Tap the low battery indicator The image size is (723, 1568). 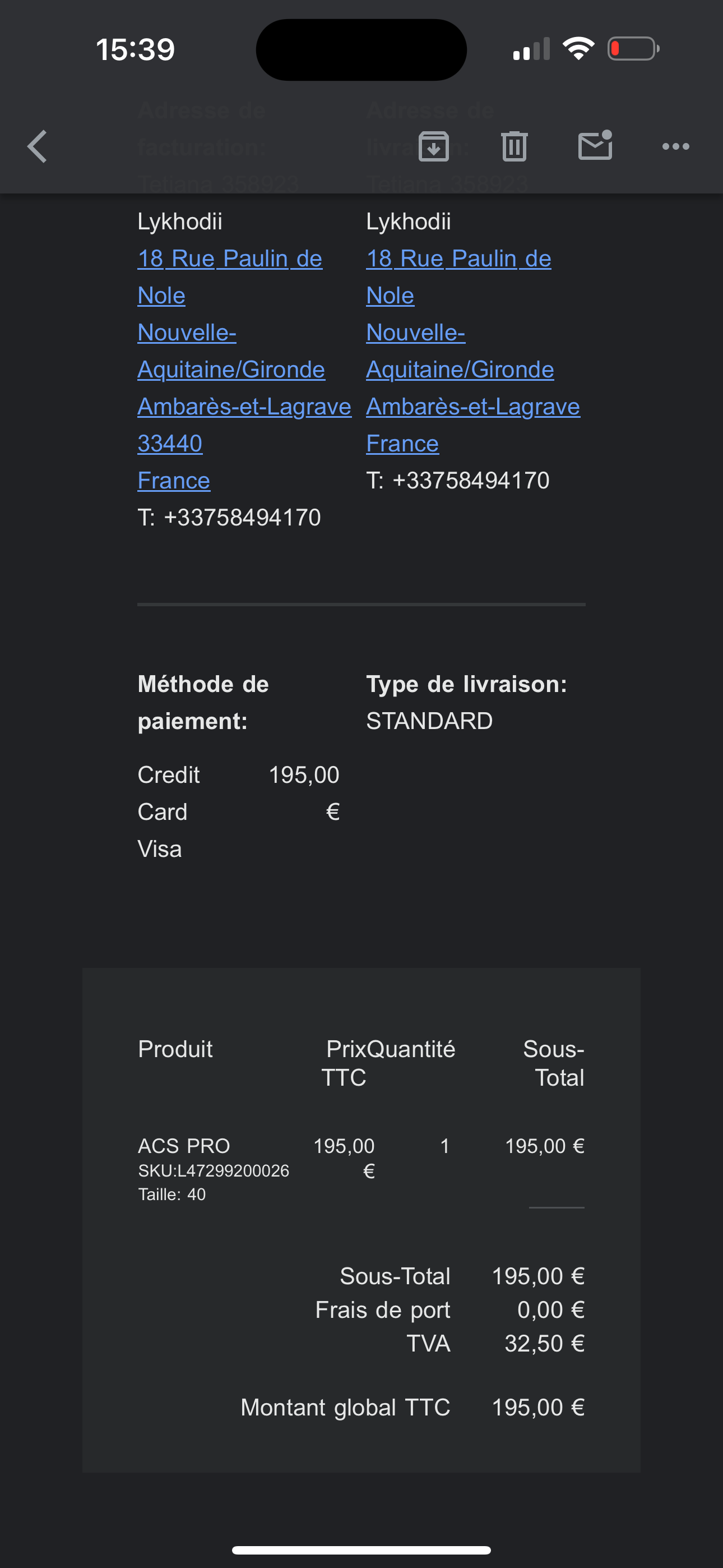pyautogui.click(x=633, y=49)
